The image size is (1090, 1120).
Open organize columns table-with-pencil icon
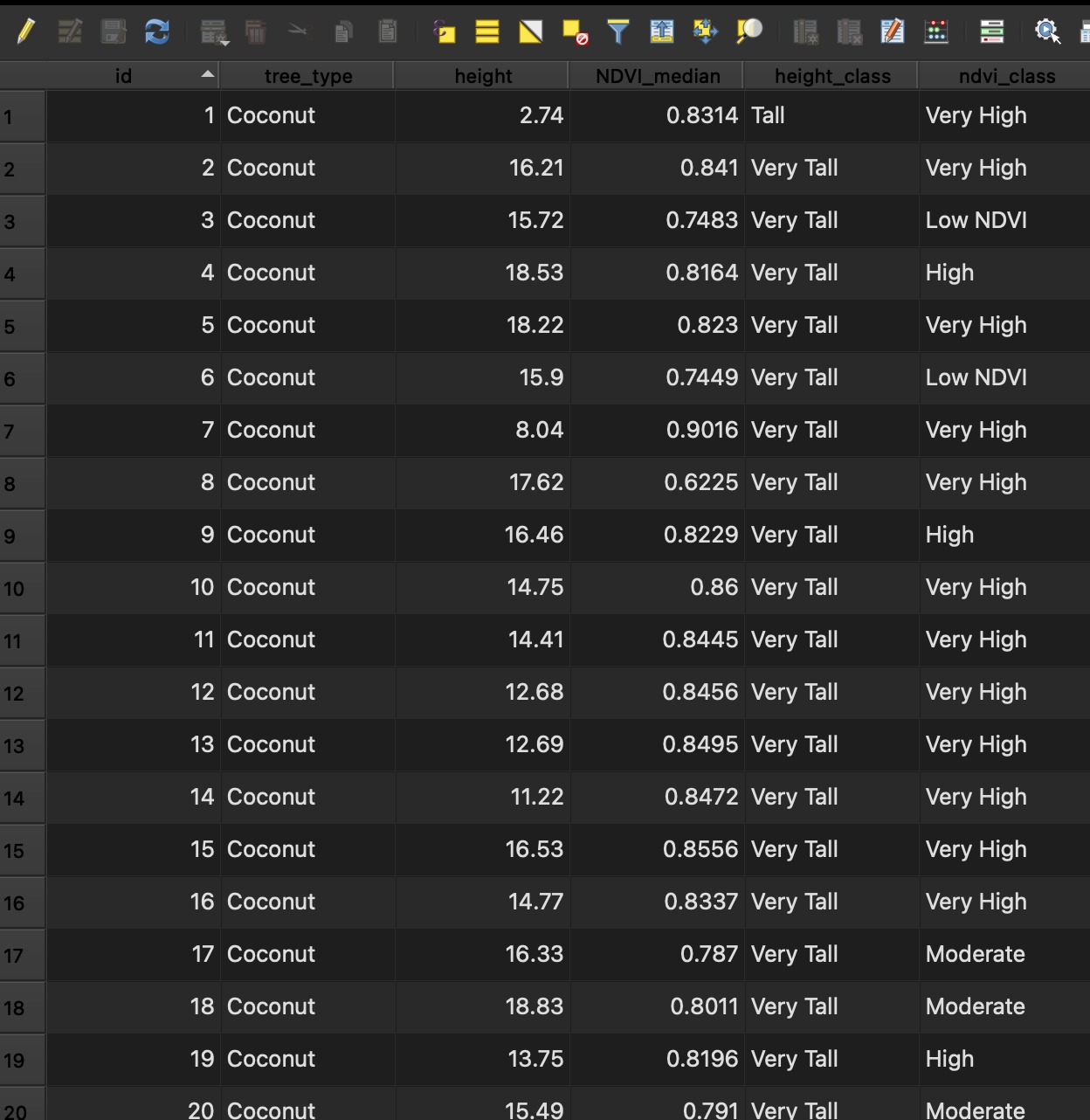(x=893, y=32)
